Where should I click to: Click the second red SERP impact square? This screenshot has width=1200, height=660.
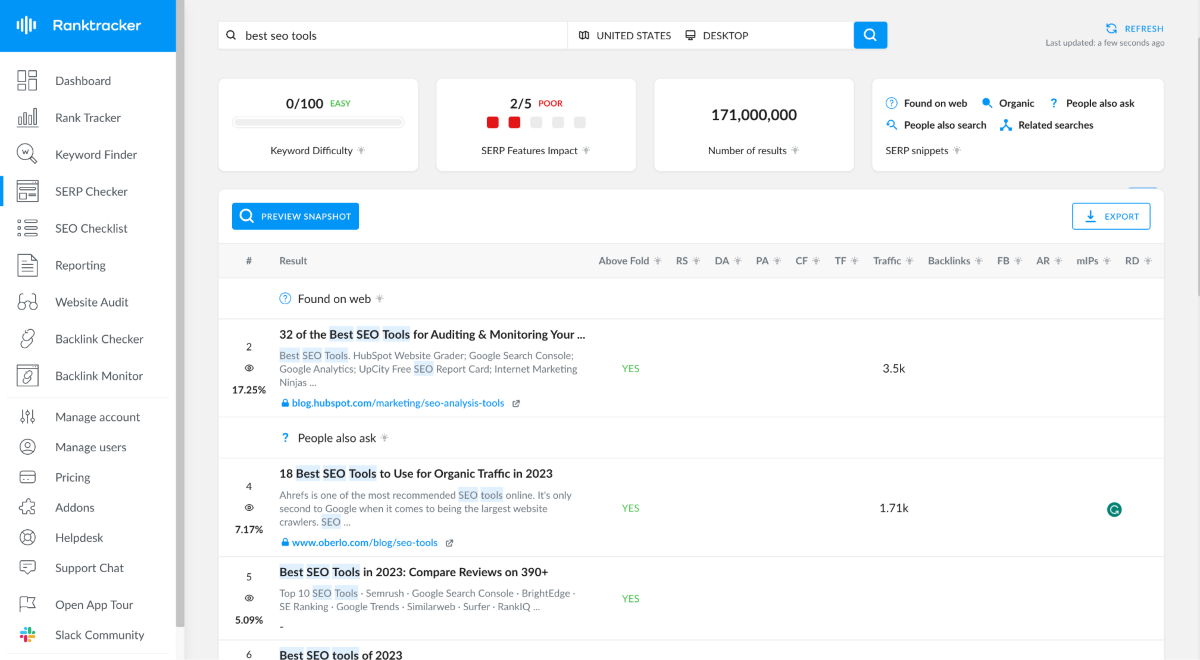pyautogui.click(x=514, y=123)
